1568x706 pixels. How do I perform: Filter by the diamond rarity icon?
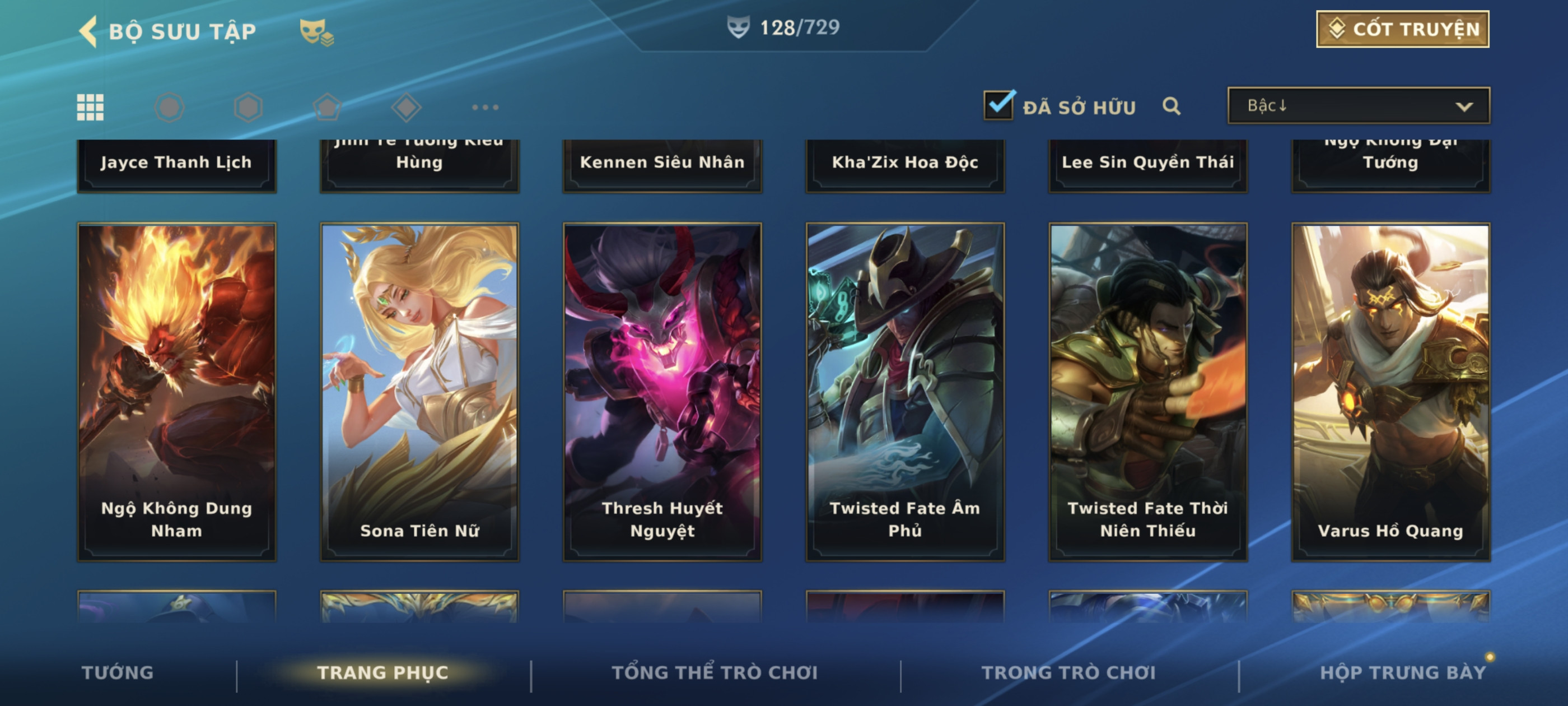pos(407,107)
